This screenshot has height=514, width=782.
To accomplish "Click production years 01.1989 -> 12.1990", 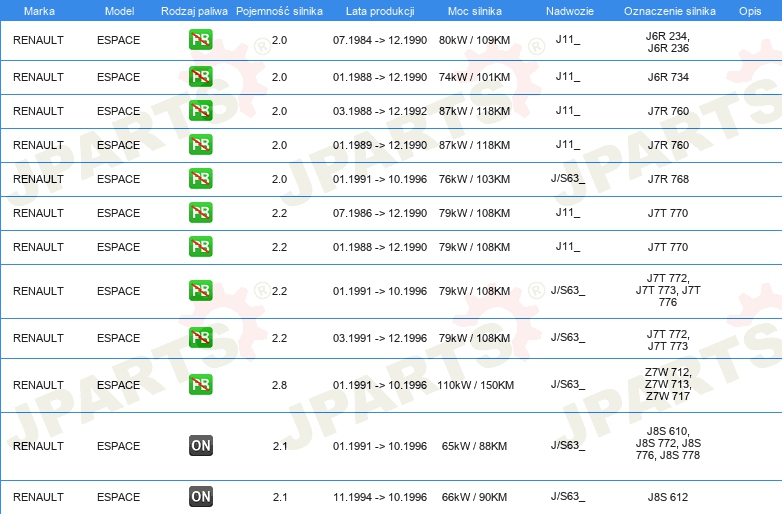I will (380, 145).
